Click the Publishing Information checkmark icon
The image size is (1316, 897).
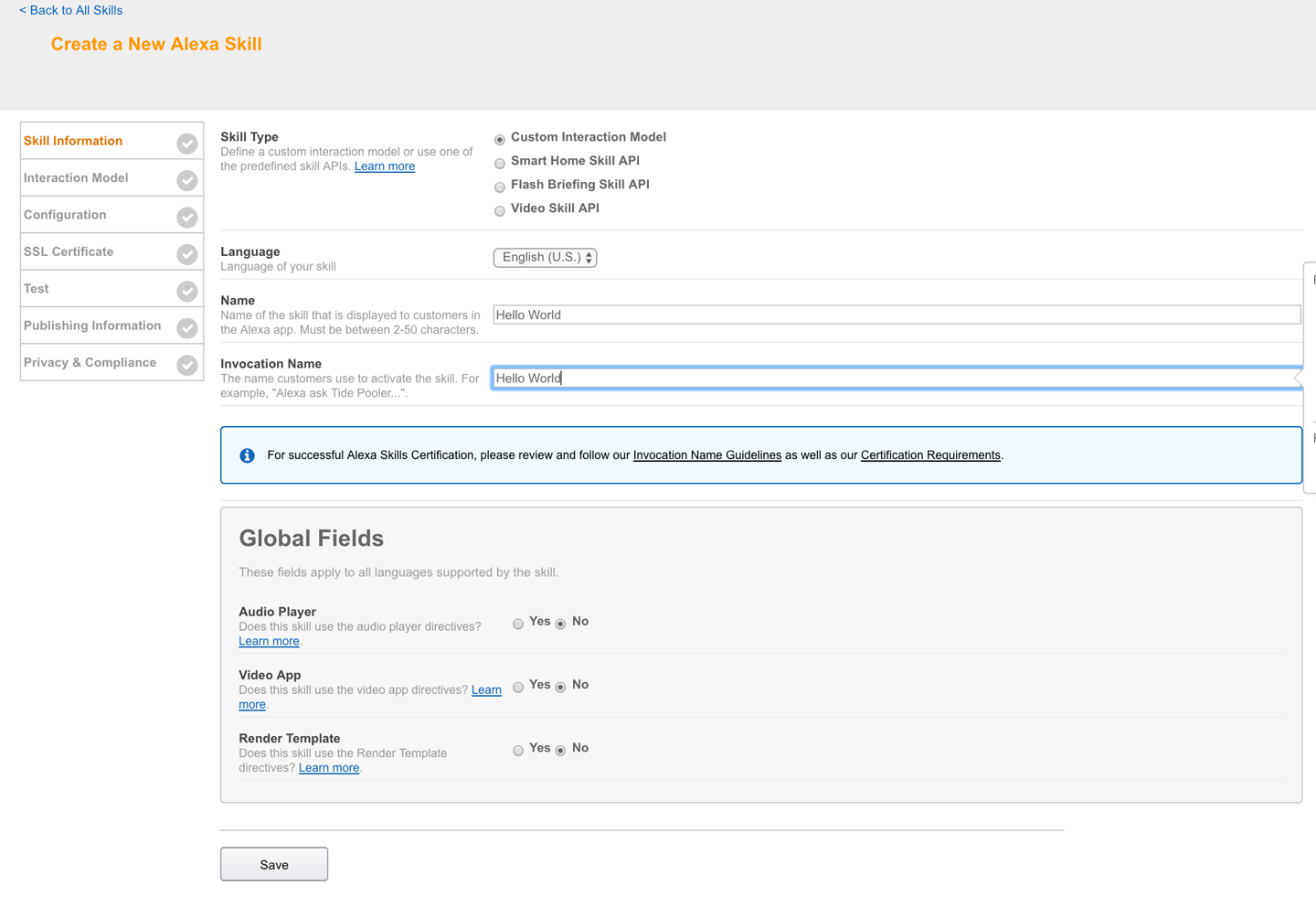click(187, 327)
